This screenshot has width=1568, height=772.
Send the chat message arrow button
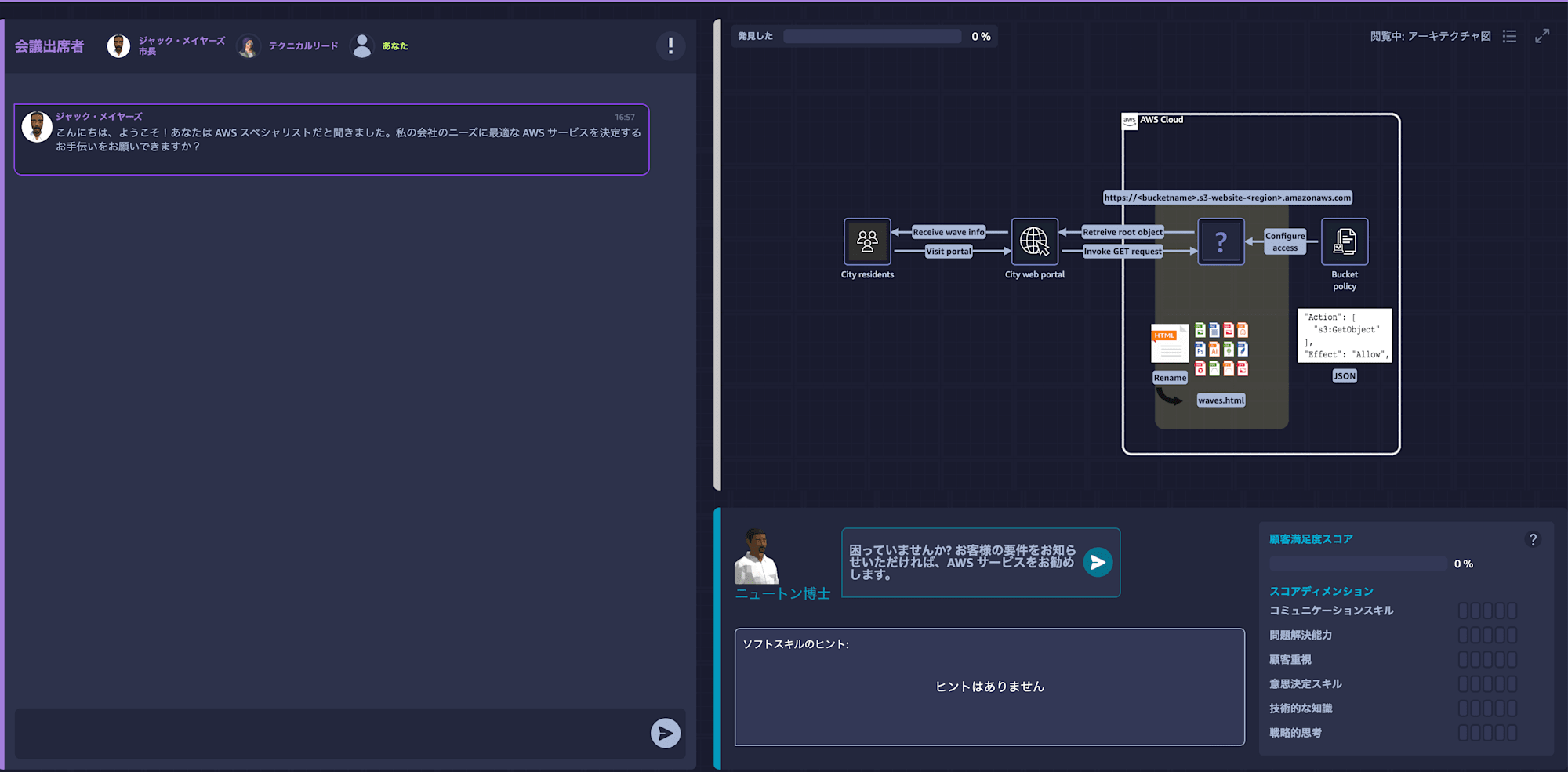click(x=666, y=734)
